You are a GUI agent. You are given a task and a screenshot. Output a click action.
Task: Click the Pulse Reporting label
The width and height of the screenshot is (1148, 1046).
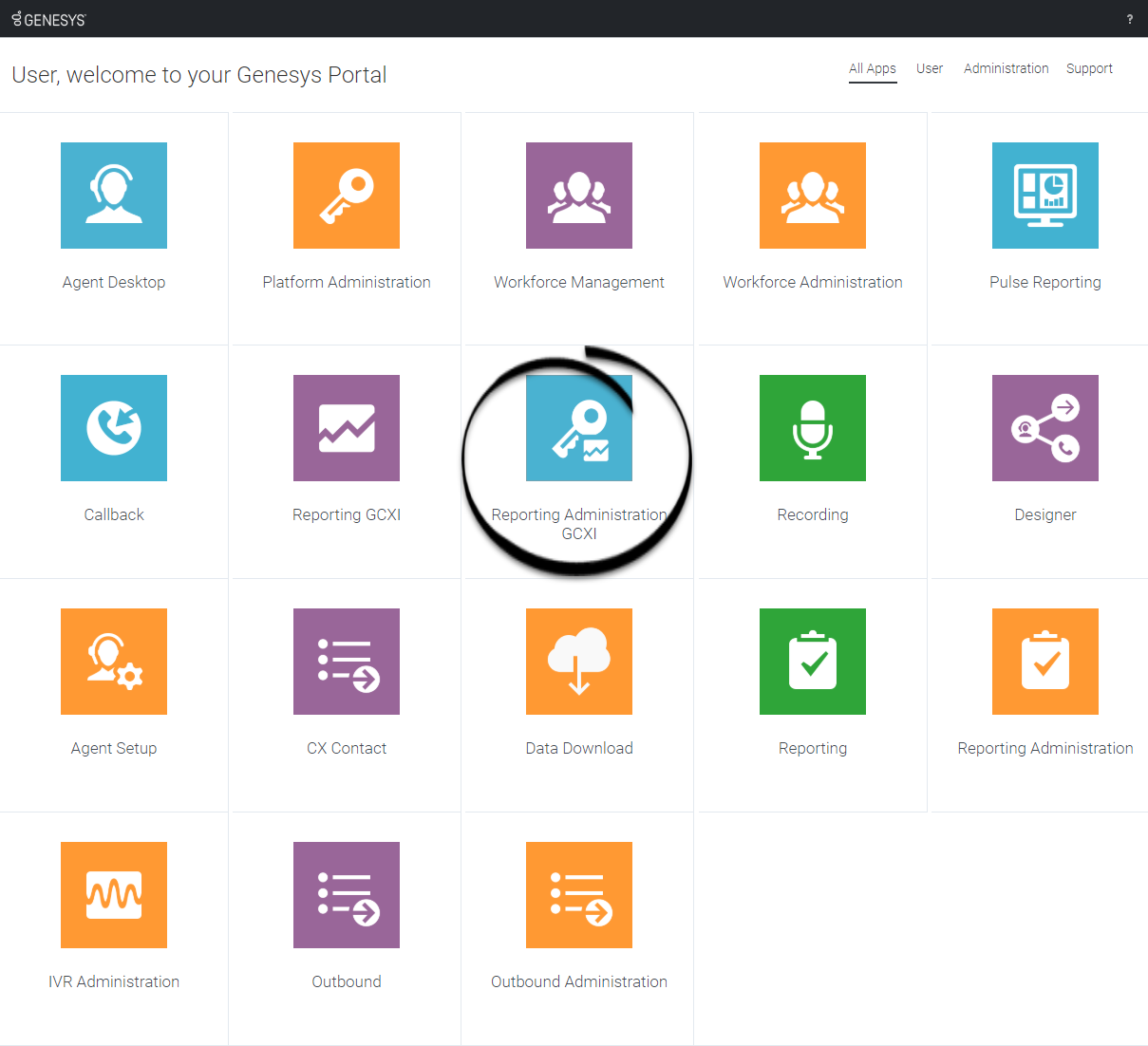pyautogui.click(x=1045, y=282)
